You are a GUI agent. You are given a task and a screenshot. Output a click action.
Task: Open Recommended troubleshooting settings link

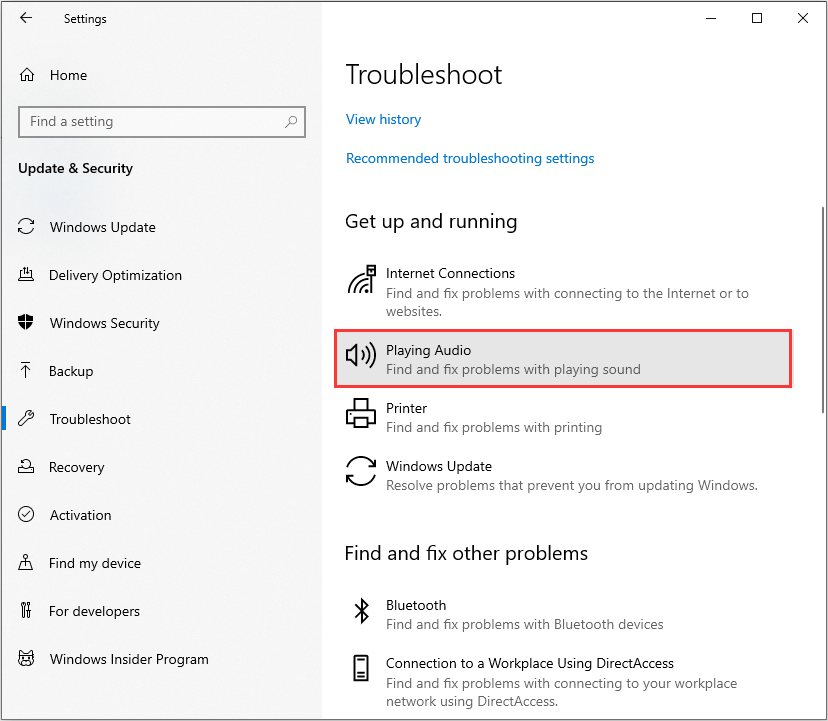(470, 158)
